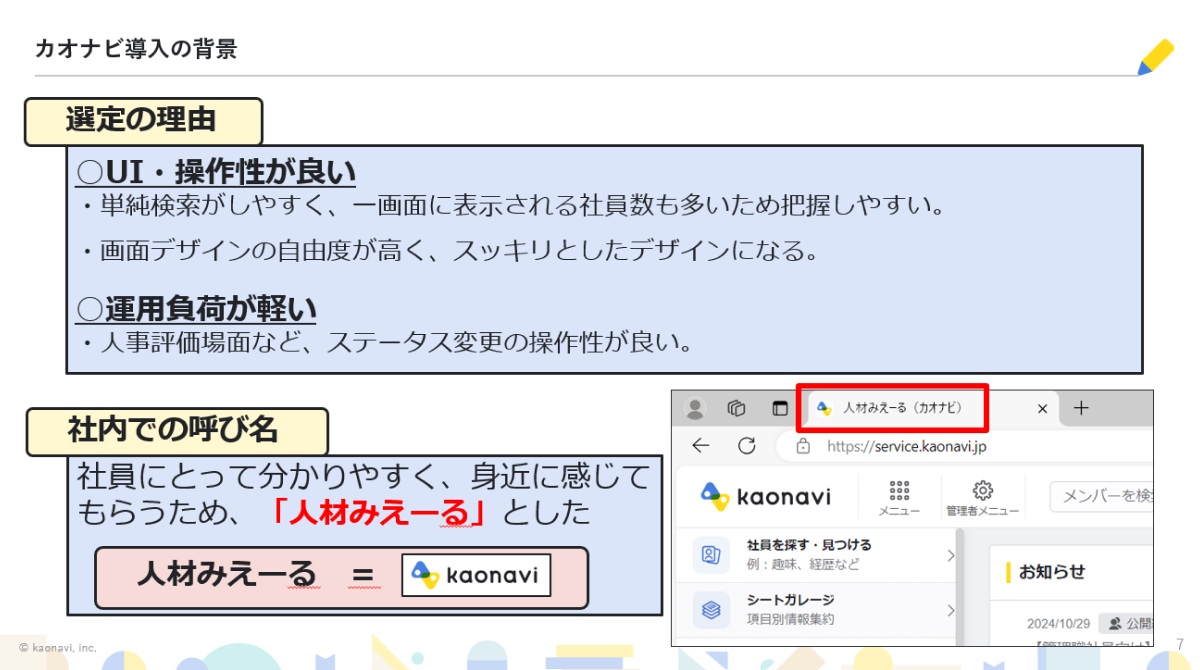Screen dimensions: 1200x670
Task: Open the 管理者メニュー gear icon
Action: 982,490
